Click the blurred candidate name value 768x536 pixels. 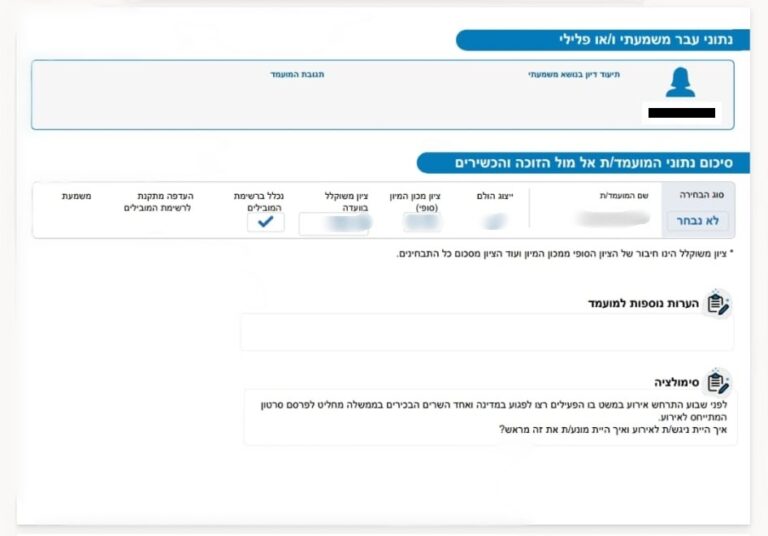[613, 219]
